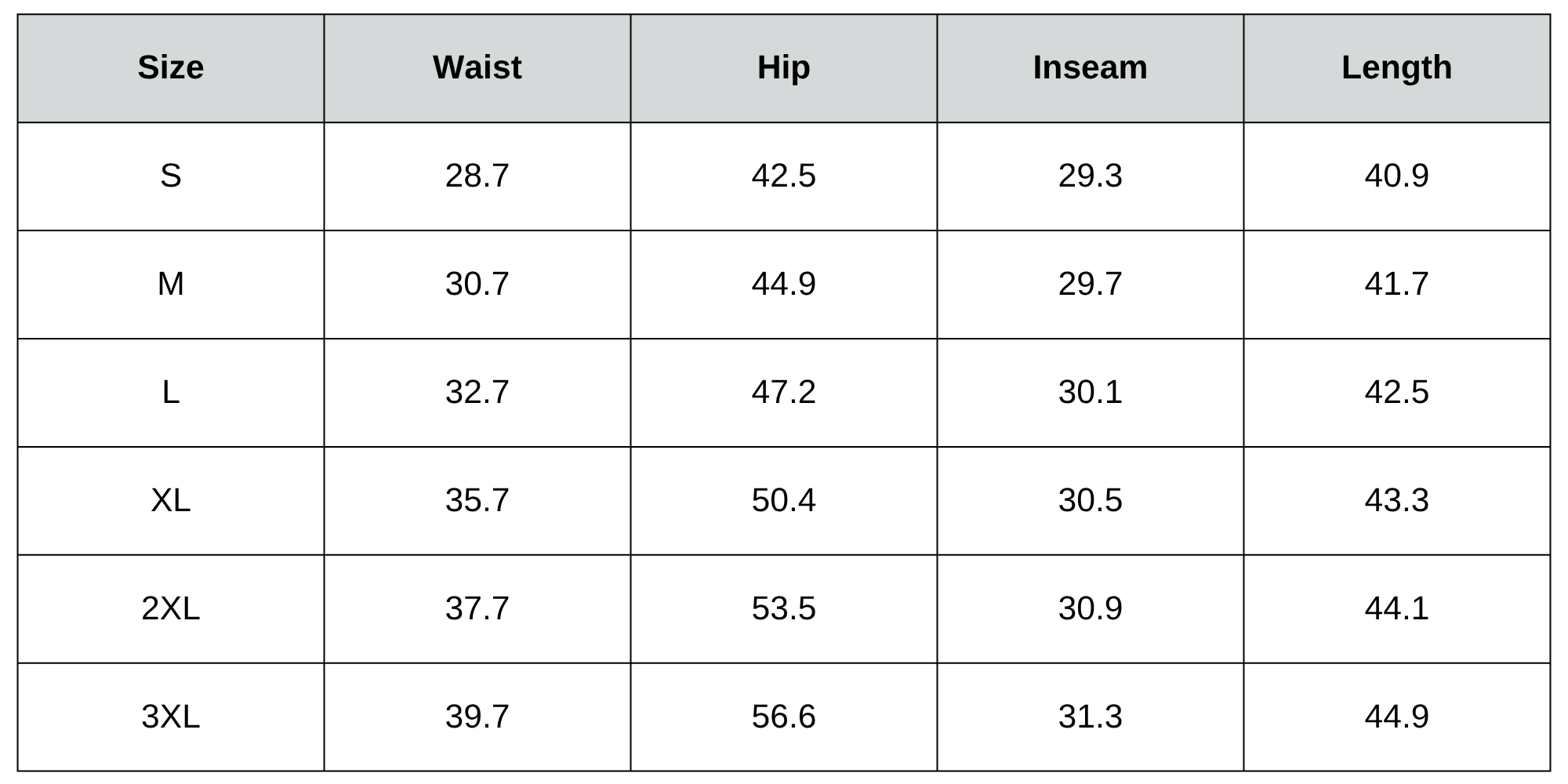The width and height of the screenshot is (1568, 784).
Task: Click length value 40.9
Action: pos(1396,176)
